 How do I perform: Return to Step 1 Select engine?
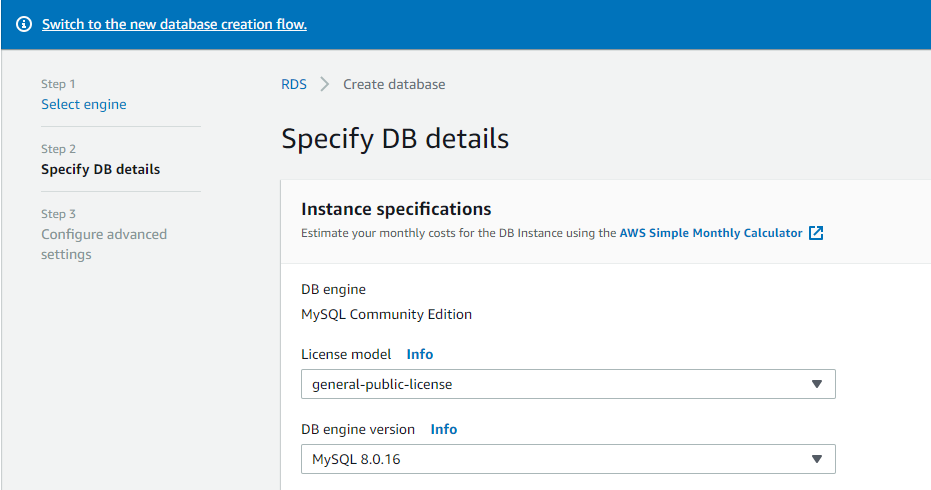(84, 104)
